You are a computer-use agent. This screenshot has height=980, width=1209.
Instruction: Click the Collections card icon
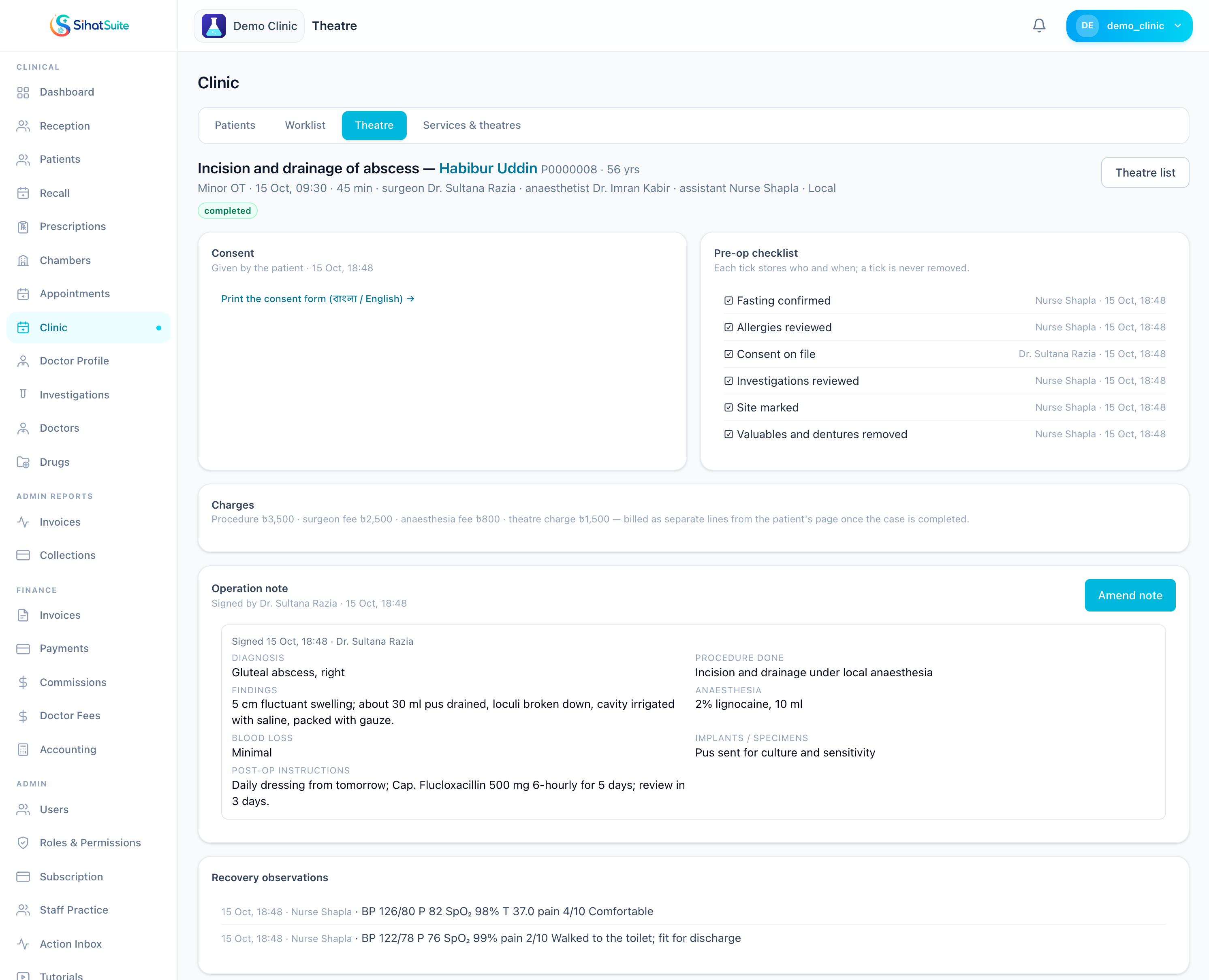pos(23,555)
